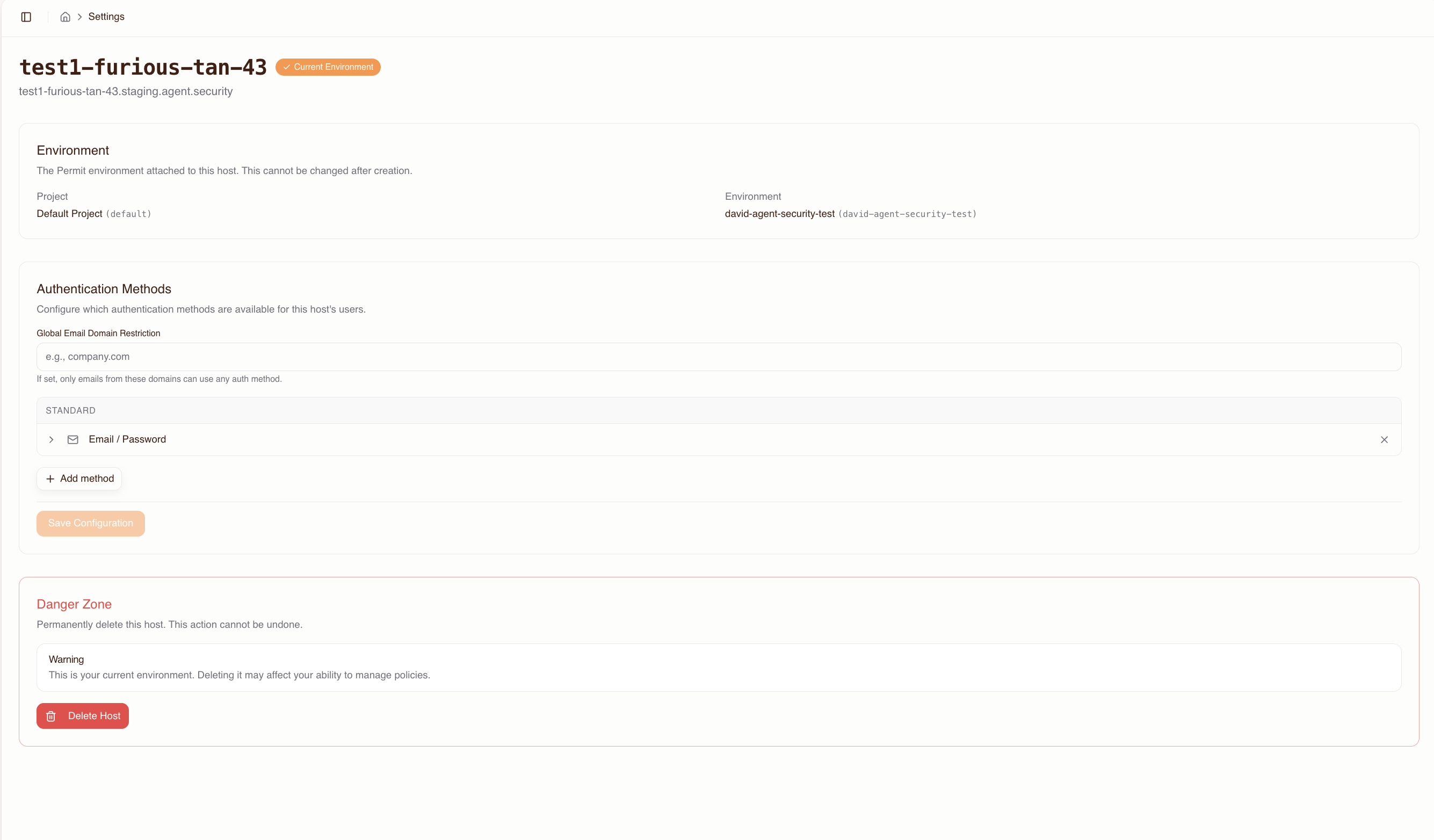
Task: Collapse the STANDARD authentication section header
Action: click(70, 410)
